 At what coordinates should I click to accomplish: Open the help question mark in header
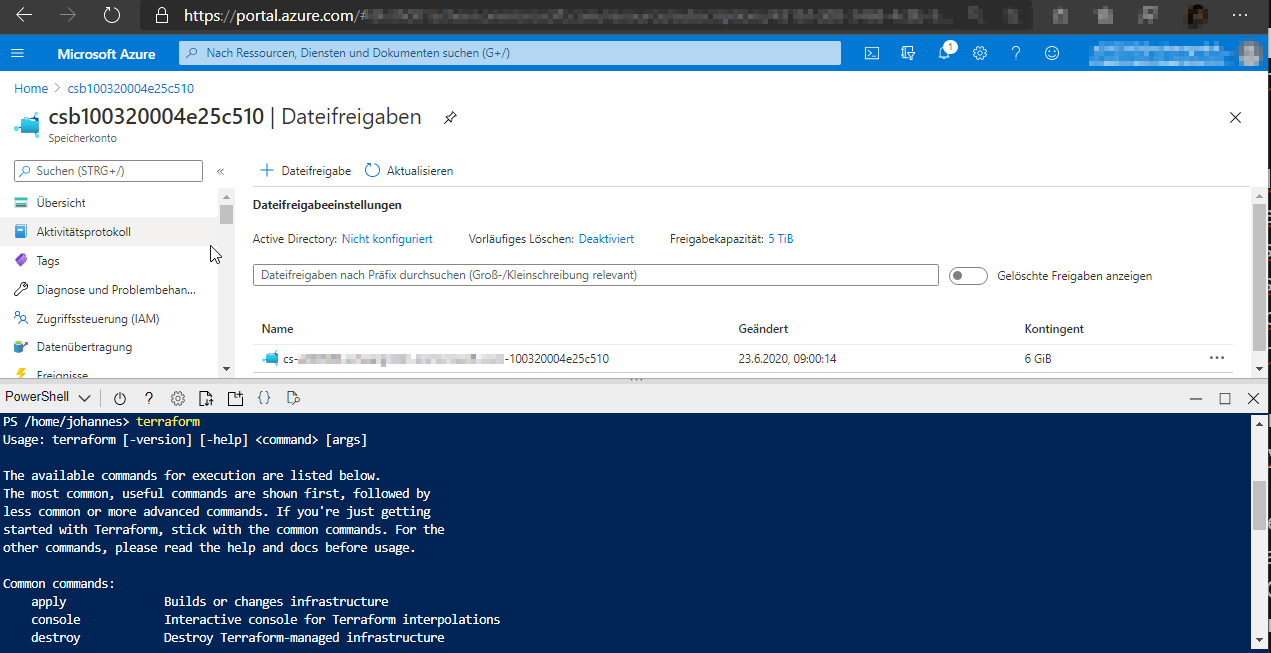pyautogui.click(x=1016, y=53)
